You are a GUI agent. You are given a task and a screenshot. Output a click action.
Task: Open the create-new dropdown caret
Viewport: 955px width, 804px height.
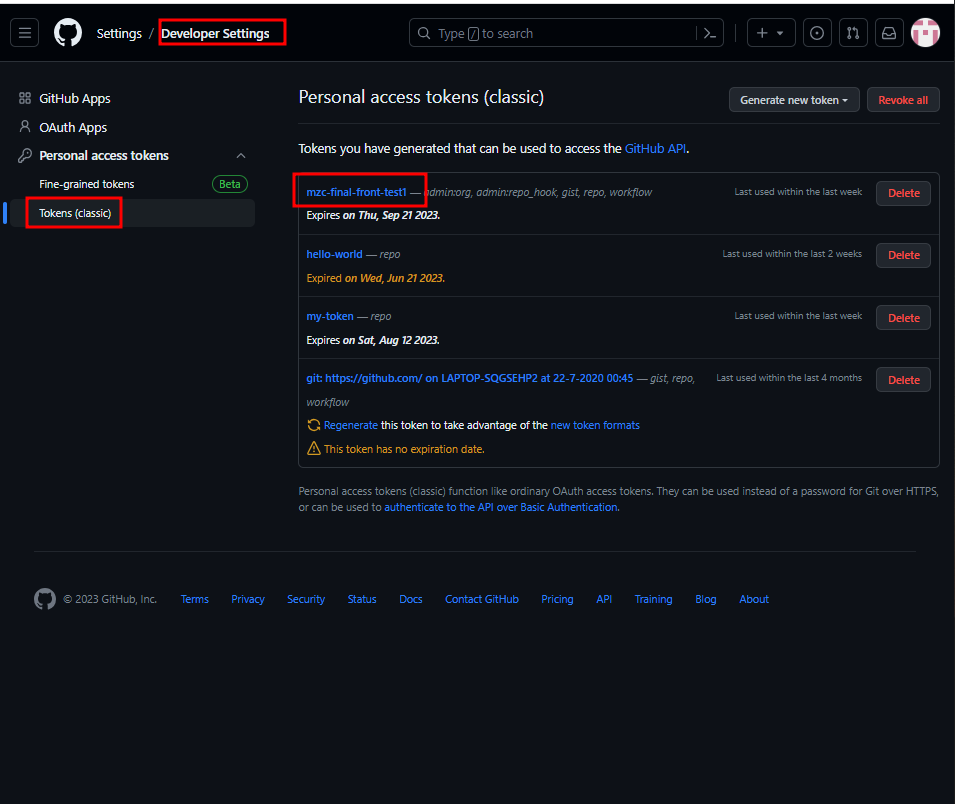[780, 34]
